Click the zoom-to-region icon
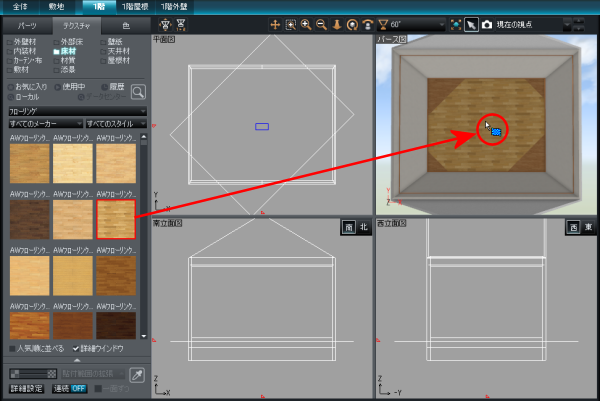This screenshot has height=401, width=600. point(290,23)
